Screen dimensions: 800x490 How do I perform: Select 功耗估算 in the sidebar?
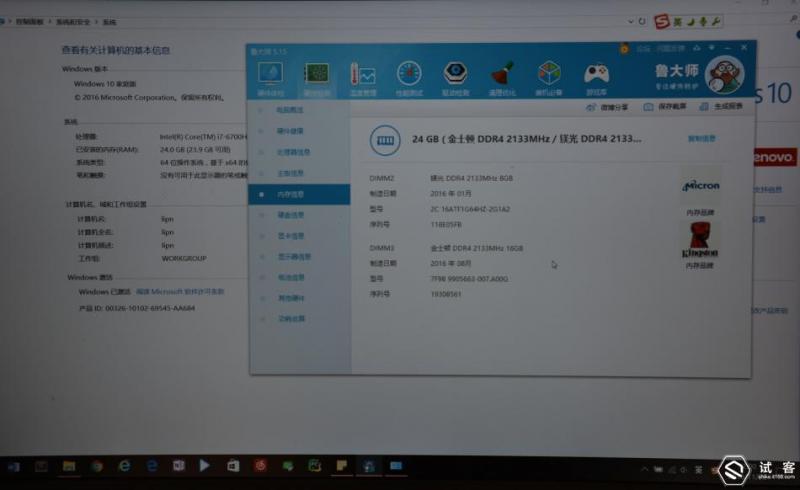(291, 318)
